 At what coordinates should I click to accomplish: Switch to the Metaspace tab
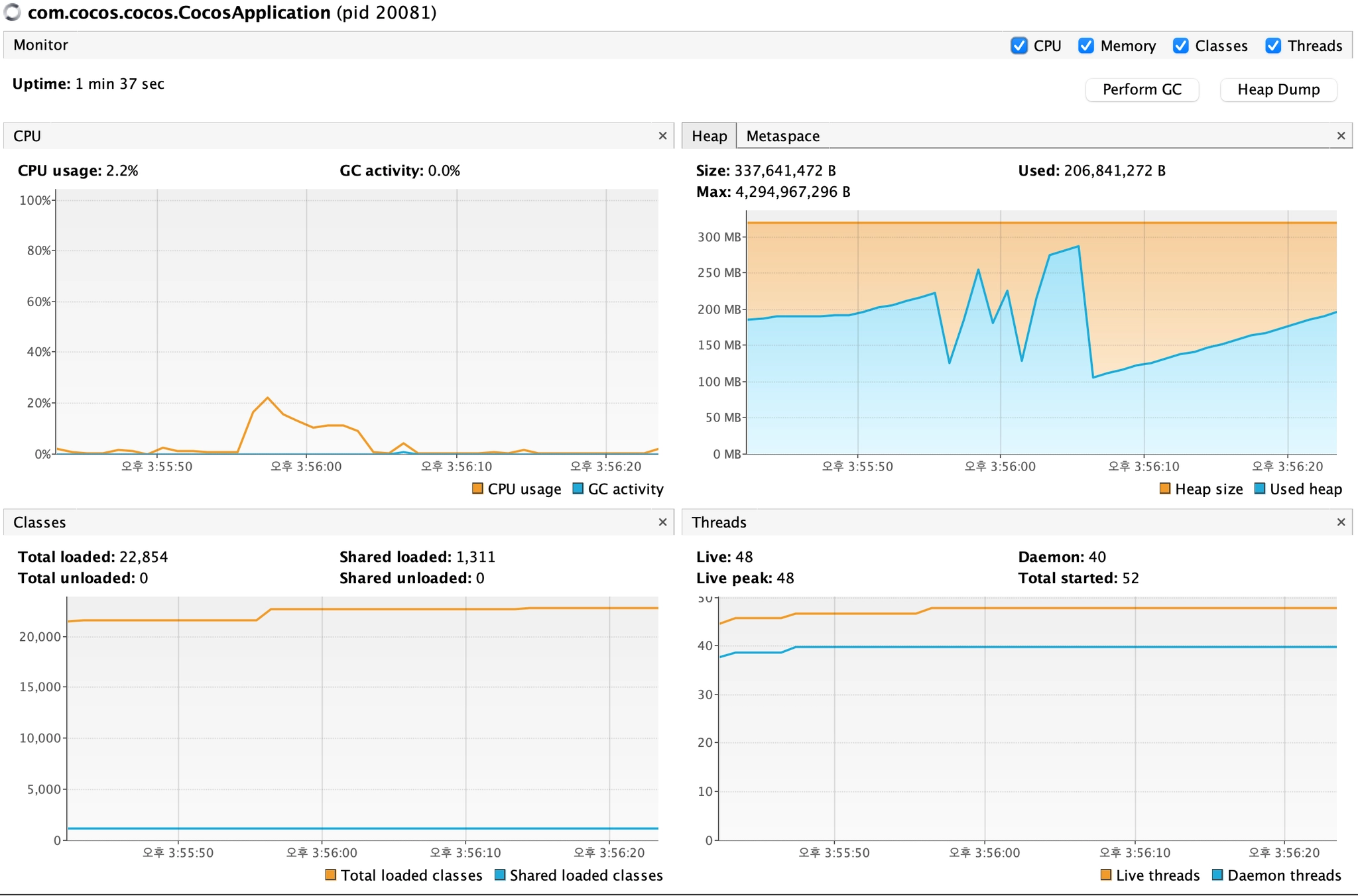(782, 136)
